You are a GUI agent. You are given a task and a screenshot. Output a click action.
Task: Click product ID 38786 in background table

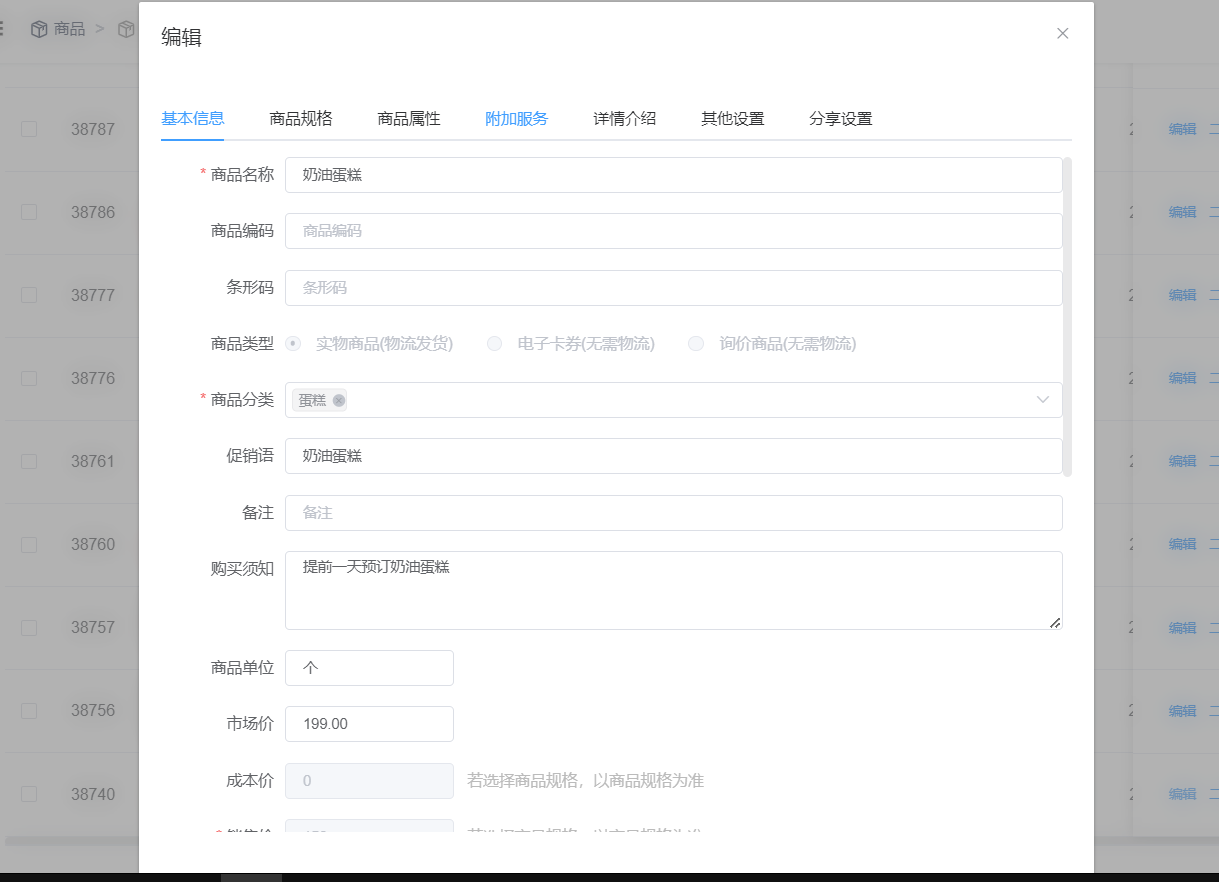pos(93,212)
